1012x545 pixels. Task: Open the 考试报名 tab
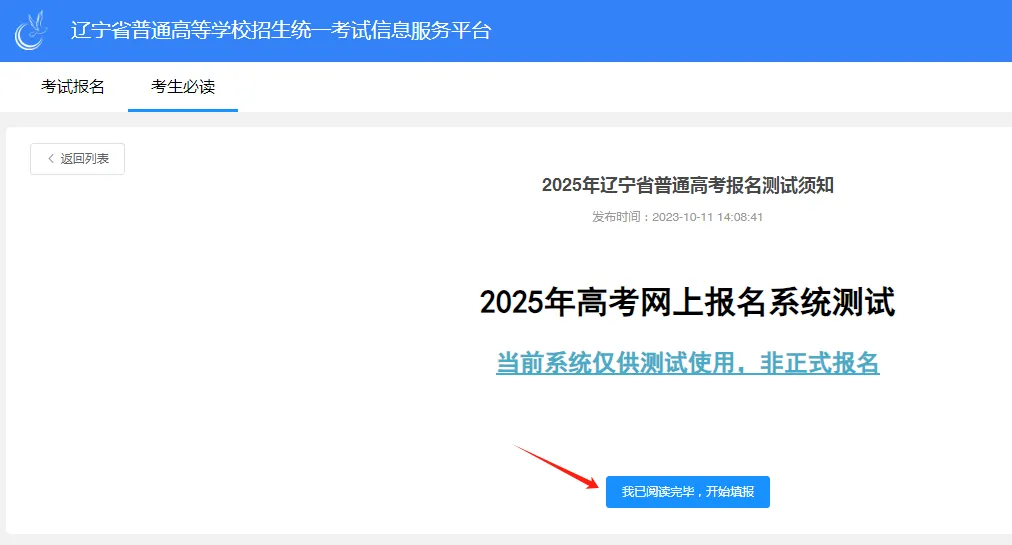pyautogui.click(x=73, y=87)
